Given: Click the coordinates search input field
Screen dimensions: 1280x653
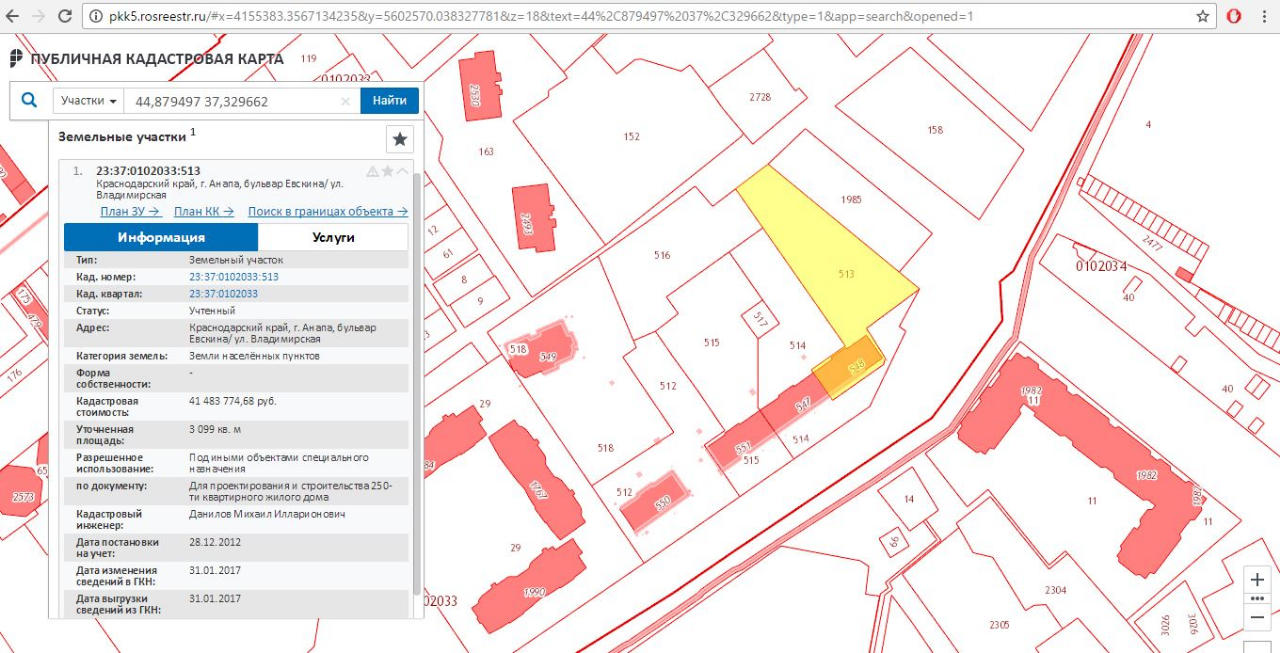Looking at the screenshot, I should 235,101.
